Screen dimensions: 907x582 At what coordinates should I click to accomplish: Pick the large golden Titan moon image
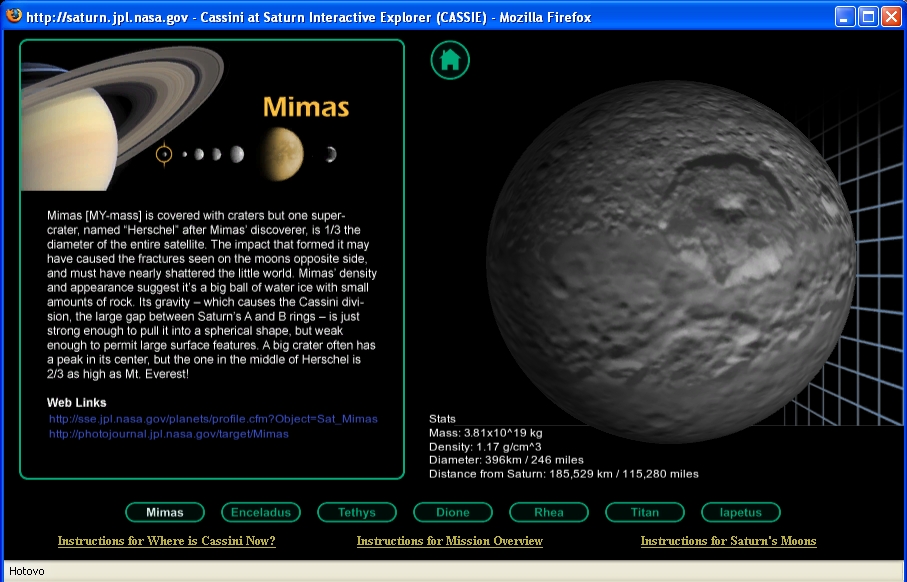[x=281, y=154]
